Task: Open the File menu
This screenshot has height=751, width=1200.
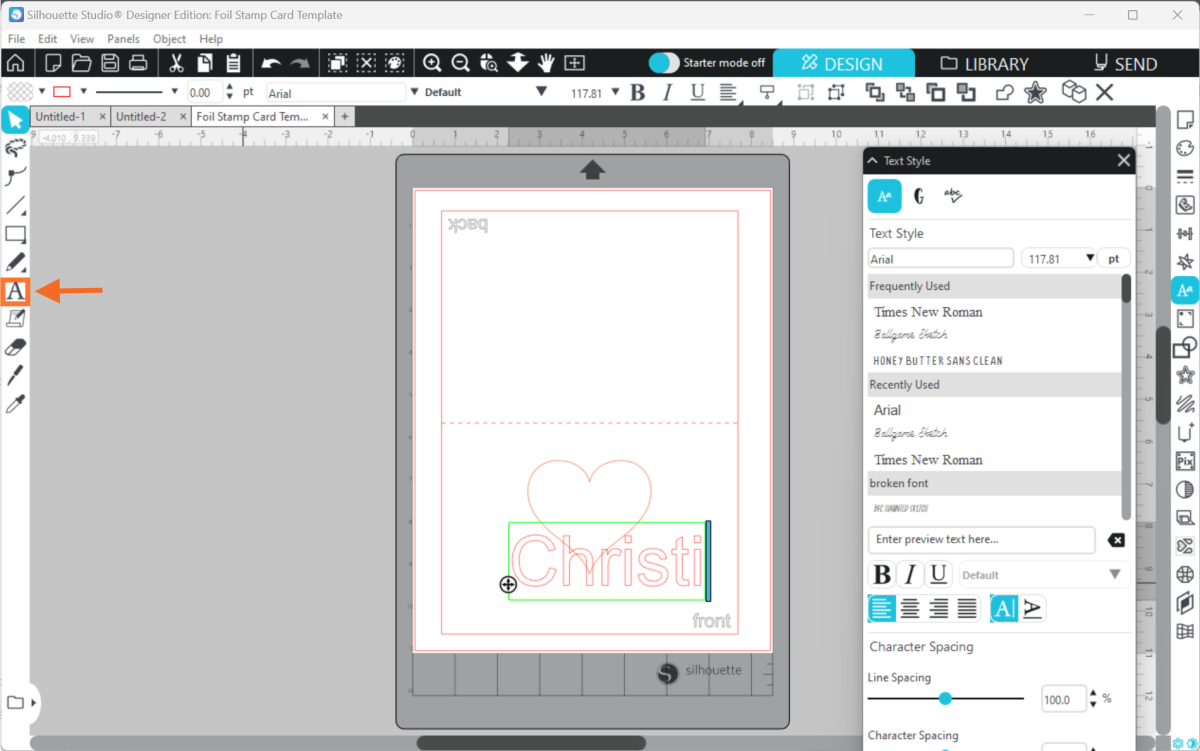Action: pos(16,39)
